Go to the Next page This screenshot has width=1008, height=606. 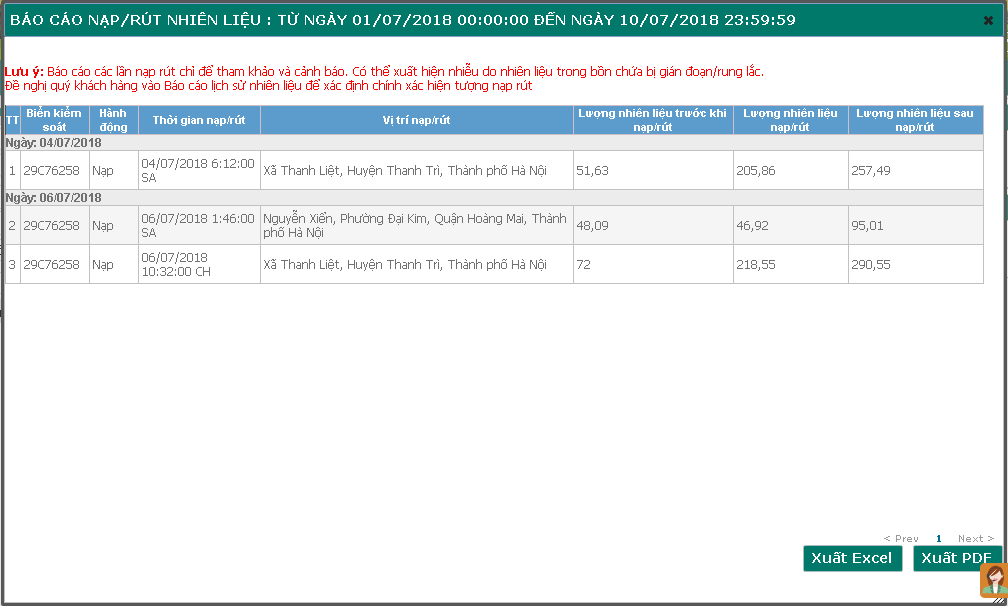[x=976, y=539]
